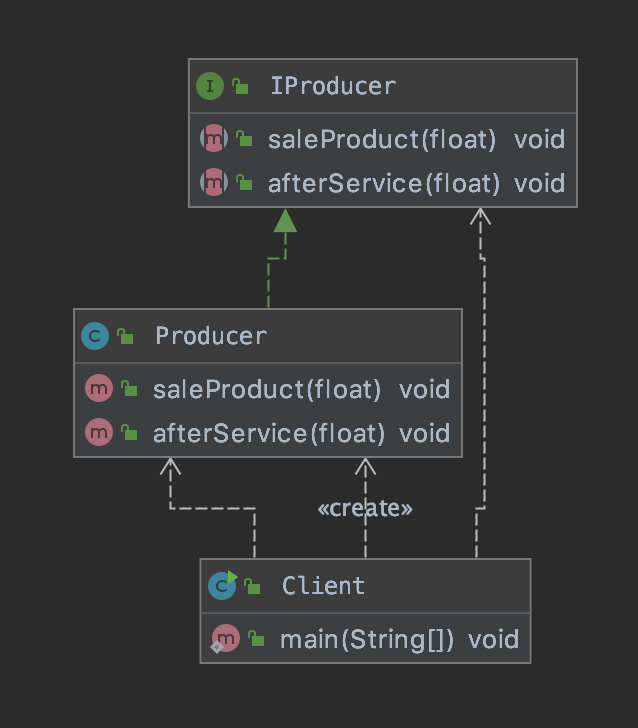Select the Client node title
Image resolution: width=638 pixels, height=728 pixels.
[323, 586]
